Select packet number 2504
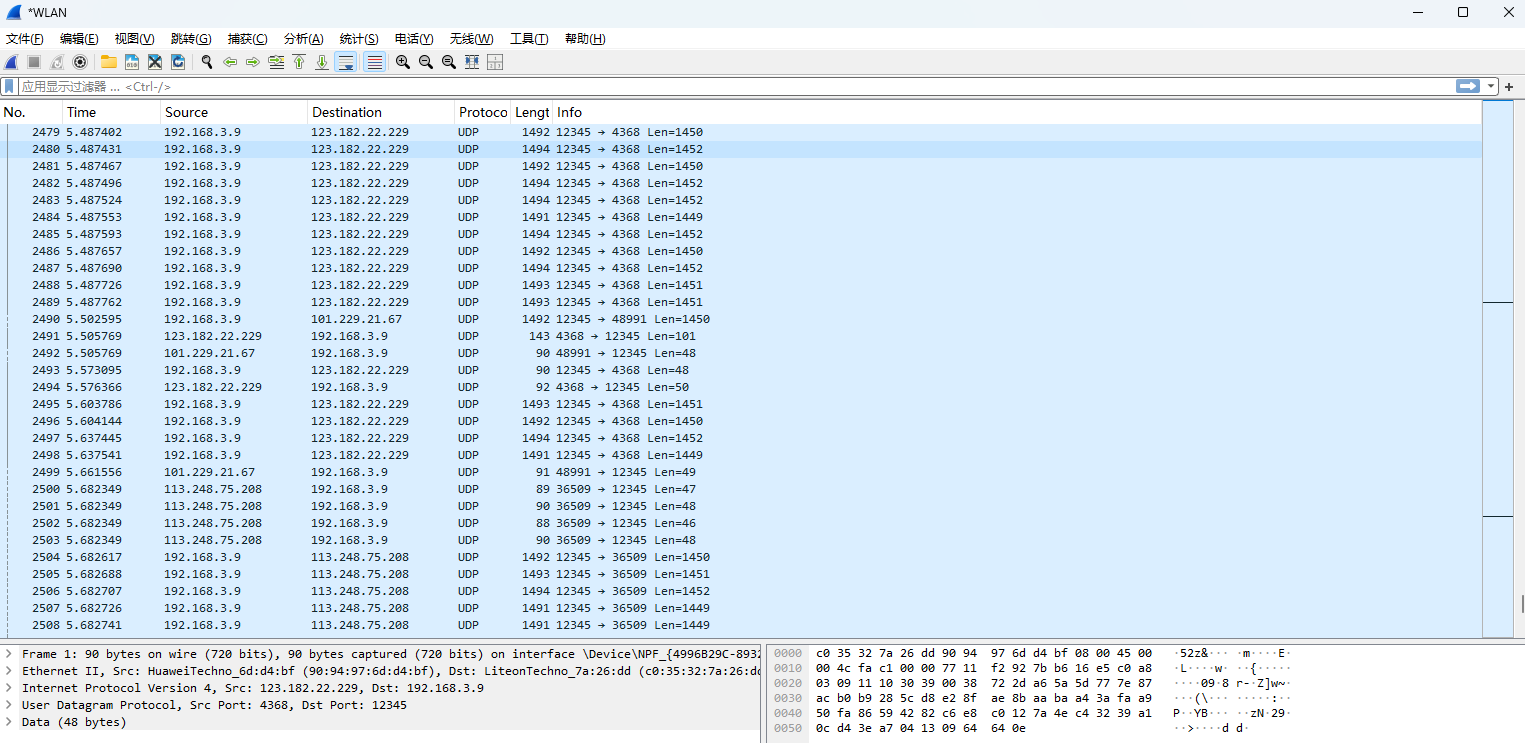 pos(741,557)
